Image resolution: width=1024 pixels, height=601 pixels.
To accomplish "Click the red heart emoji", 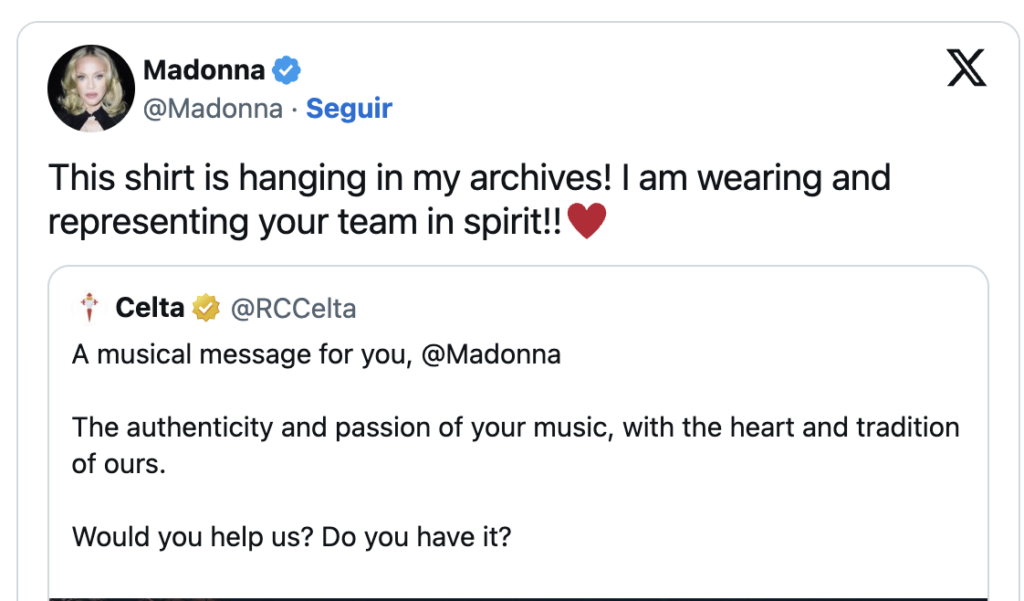I will 587,221.
